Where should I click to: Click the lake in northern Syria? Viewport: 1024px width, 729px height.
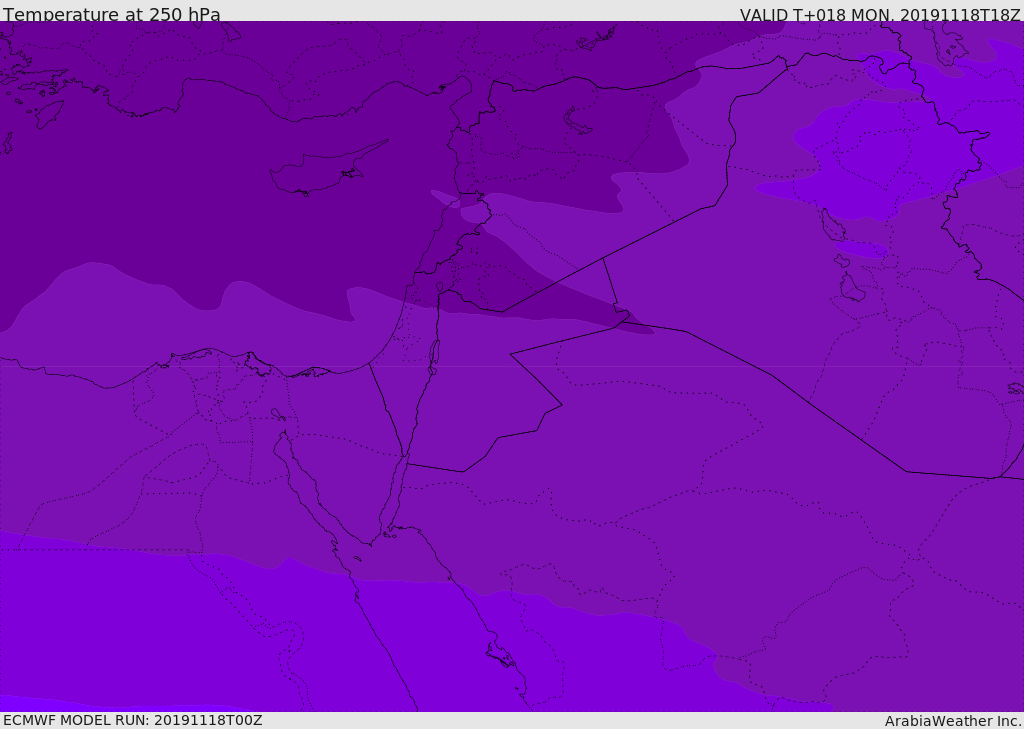click(578, 121)
